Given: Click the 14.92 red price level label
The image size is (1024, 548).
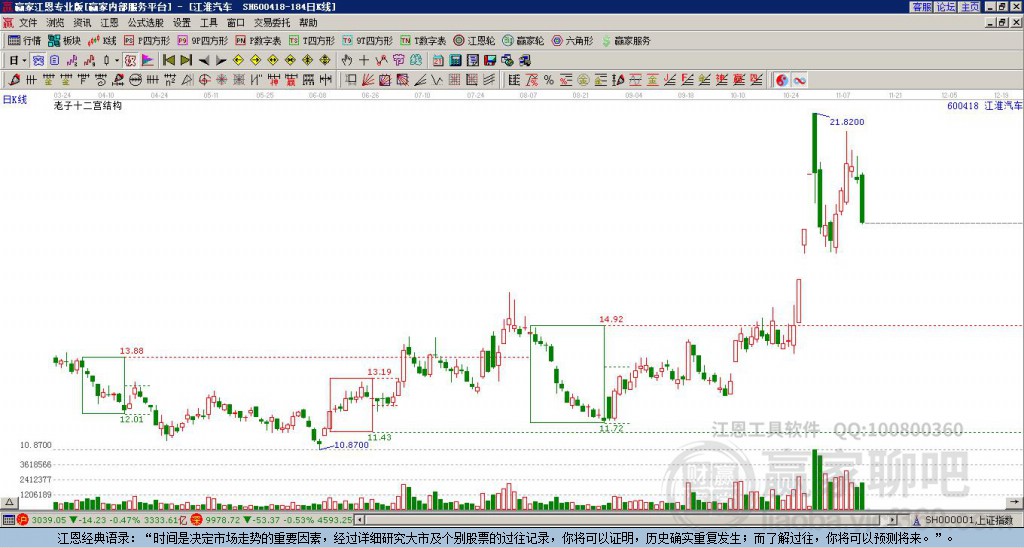Looking at the screenshot, I should 611,319.
